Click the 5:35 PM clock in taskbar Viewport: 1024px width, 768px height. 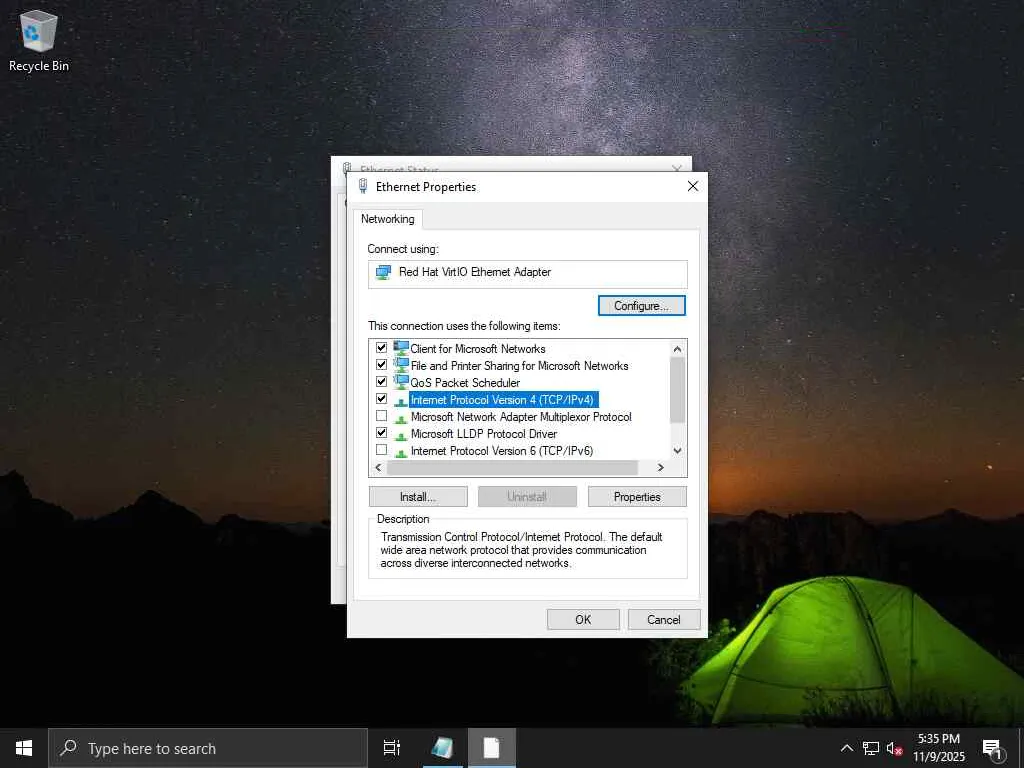tap(939, 739)
